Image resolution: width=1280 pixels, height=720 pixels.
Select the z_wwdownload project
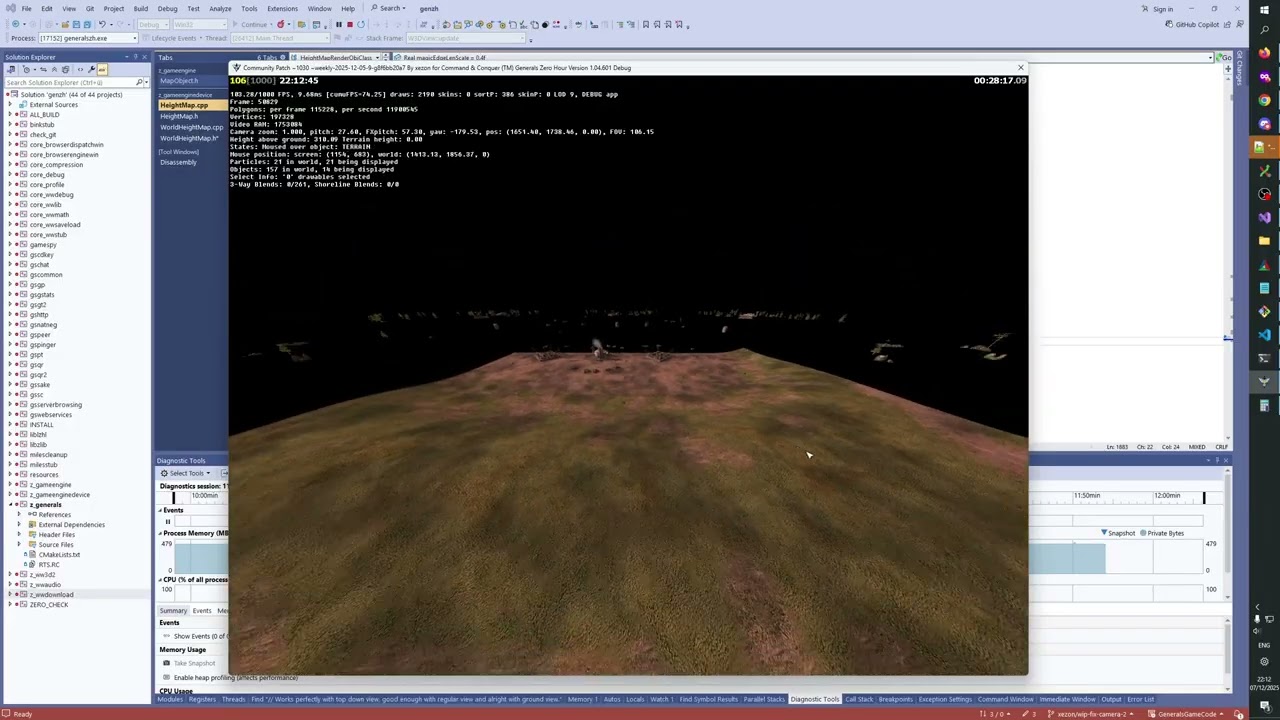[51, 595]
